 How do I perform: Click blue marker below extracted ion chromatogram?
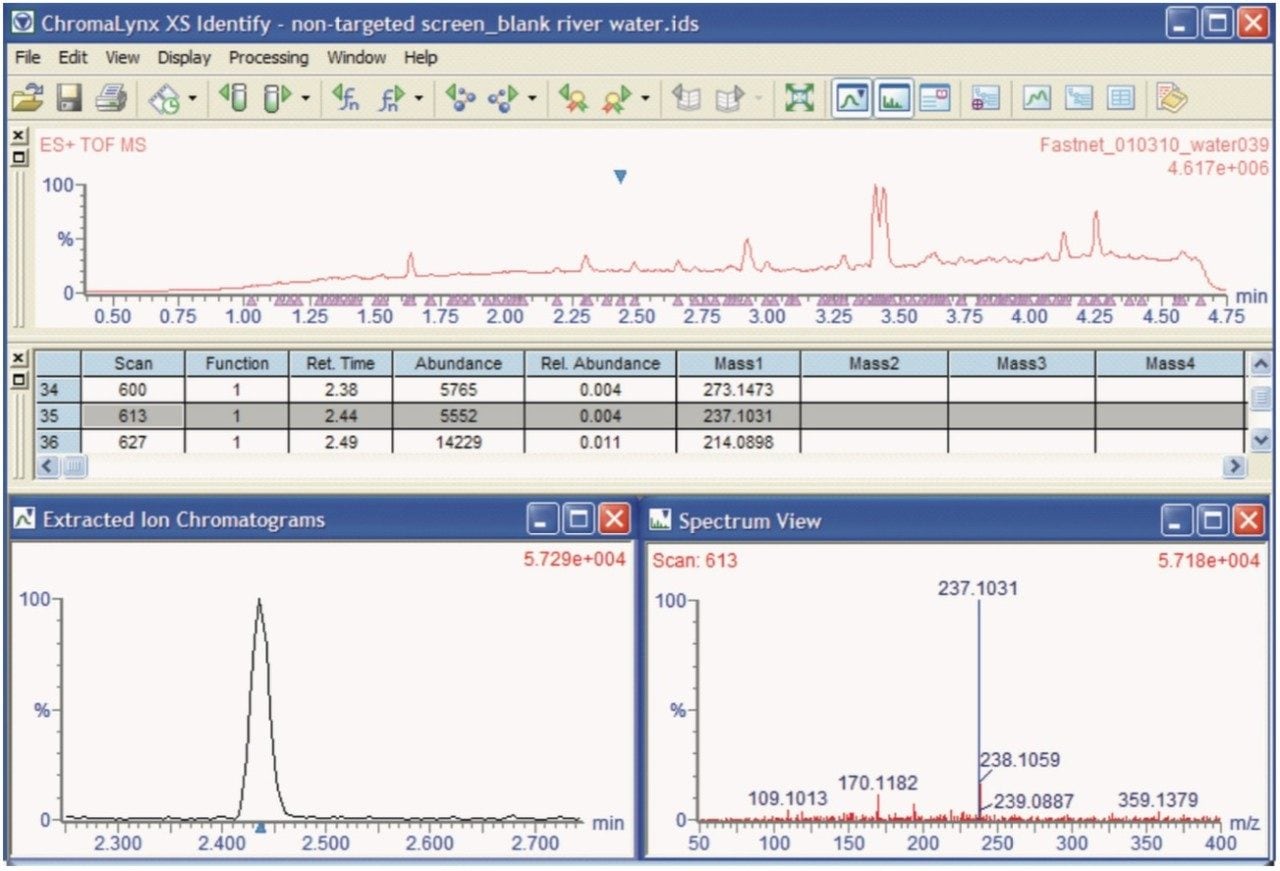(x=260, y=827)
